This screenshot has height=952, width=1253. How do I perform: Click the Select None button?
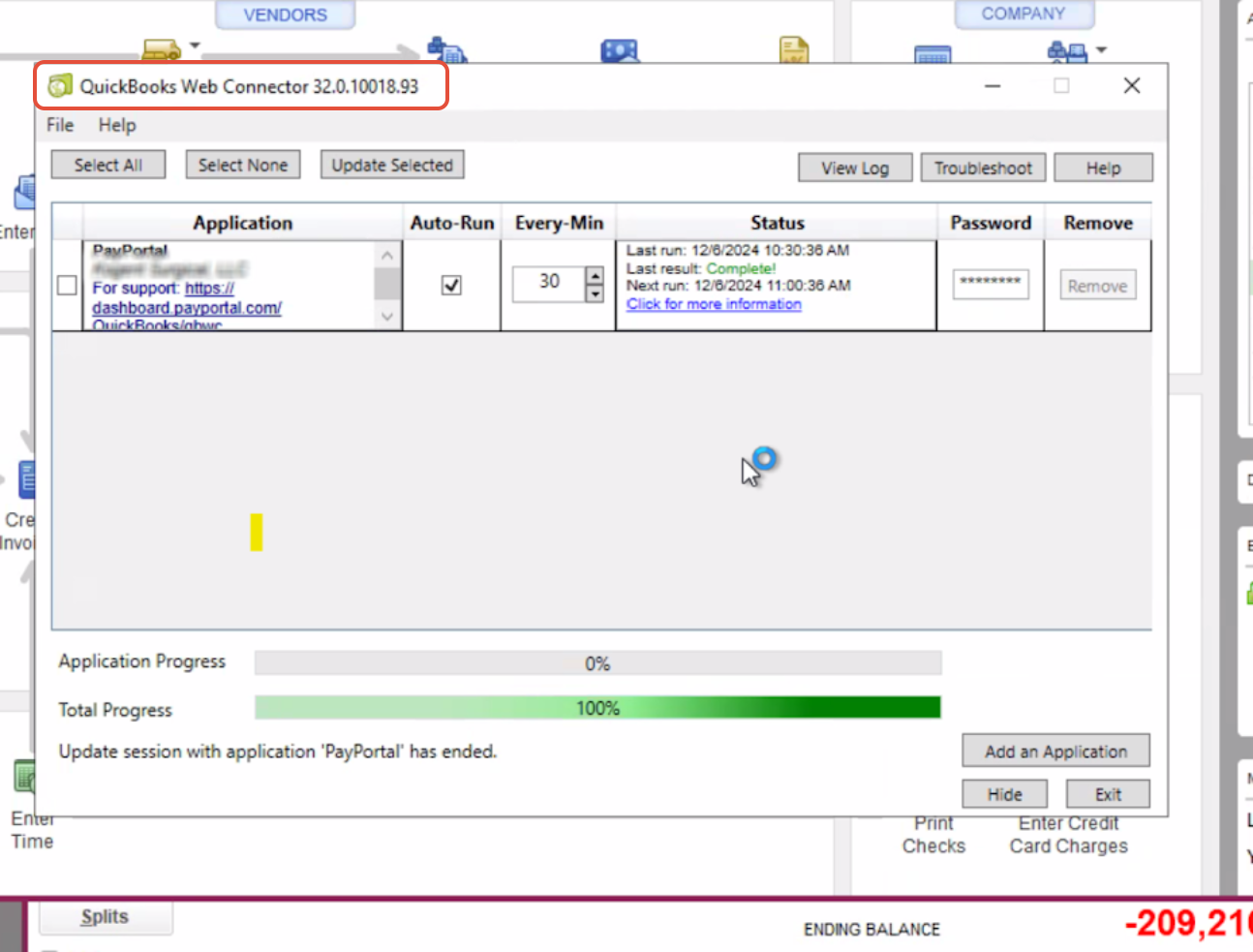243,165
